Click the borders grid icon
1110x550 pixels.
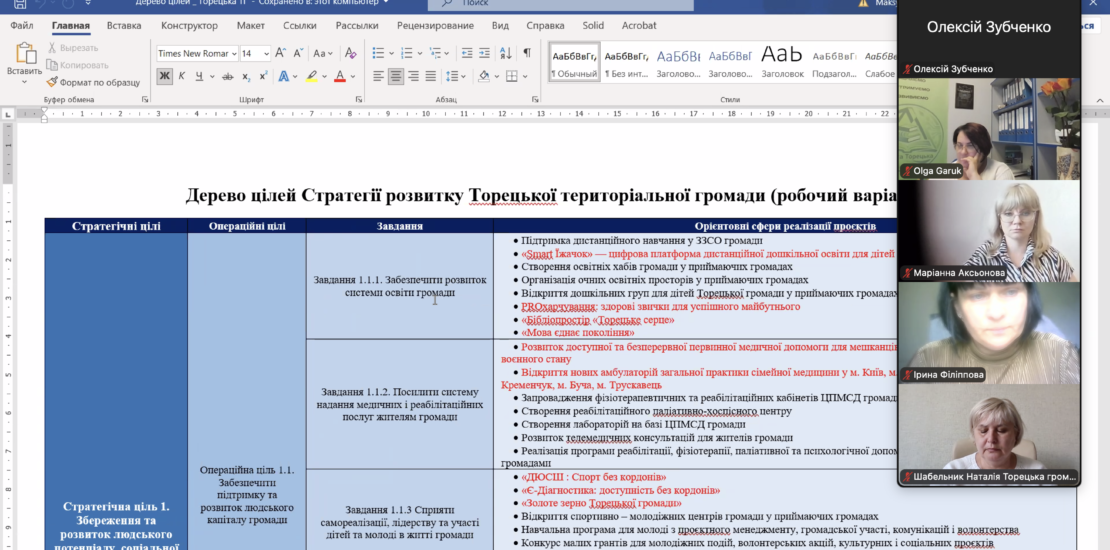[512, 76]
